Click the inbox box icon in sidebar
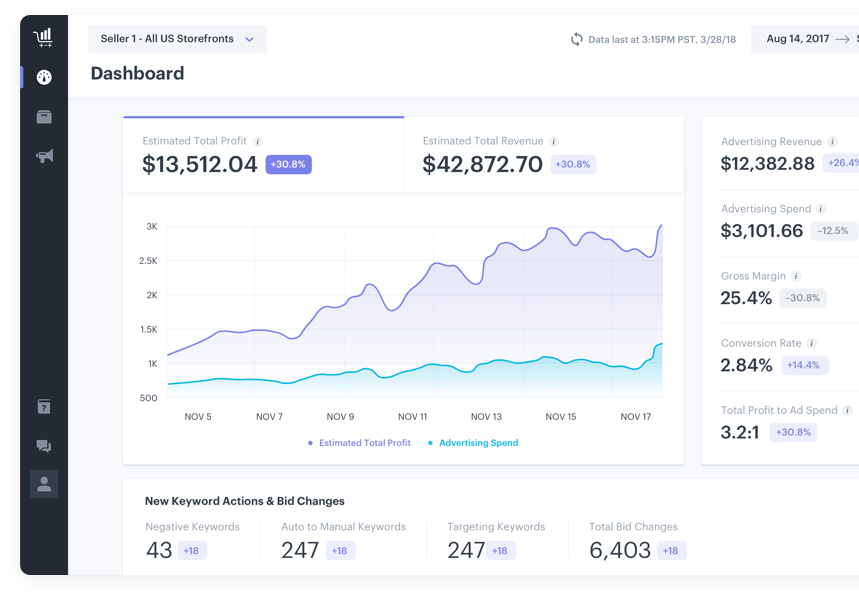859x600 pixels. click(43, 117)
